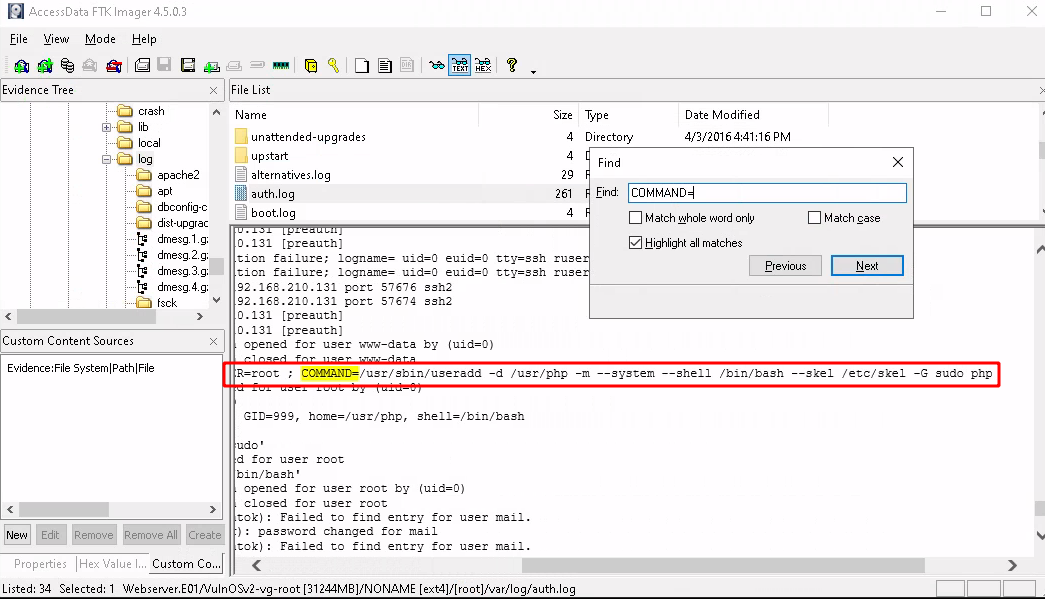Click the viewer horizontal scrollbar thumb
This screenshot has height=599, width=1045.
coord(723,565)
